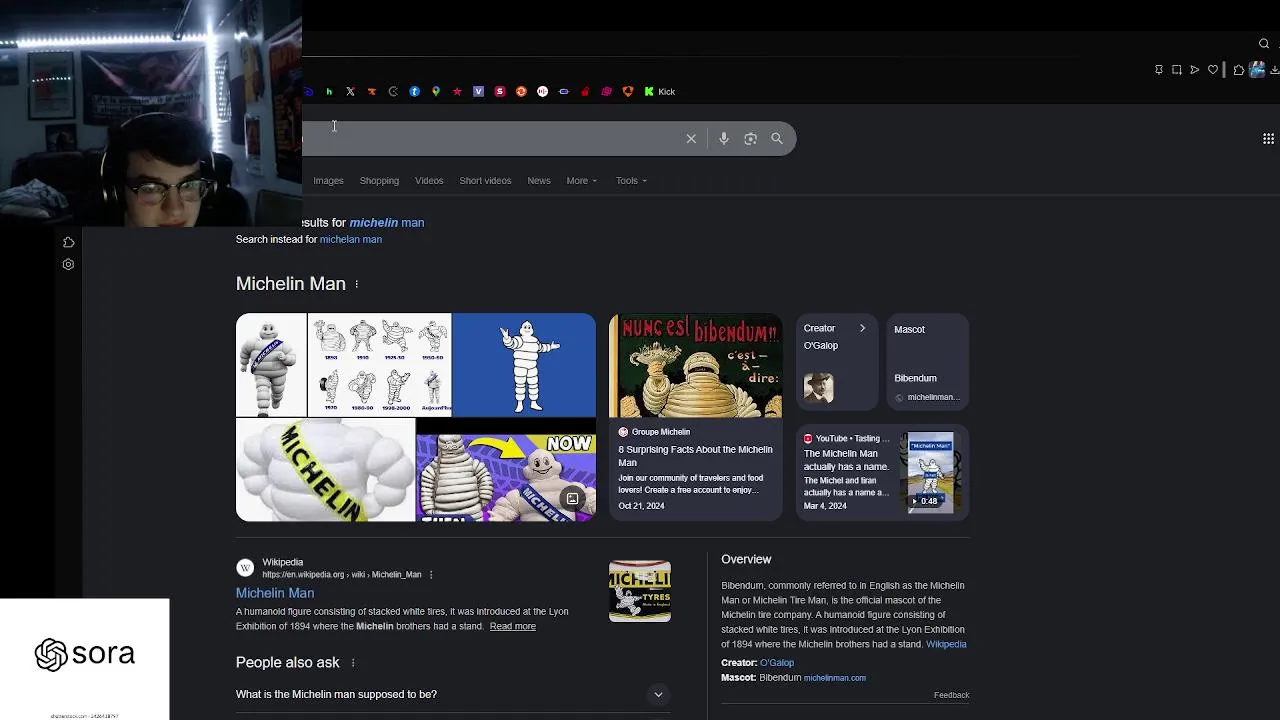Open the X bookmark icon
The width and height of the screenshot is (1280, 720).
(x=350, y=92)
